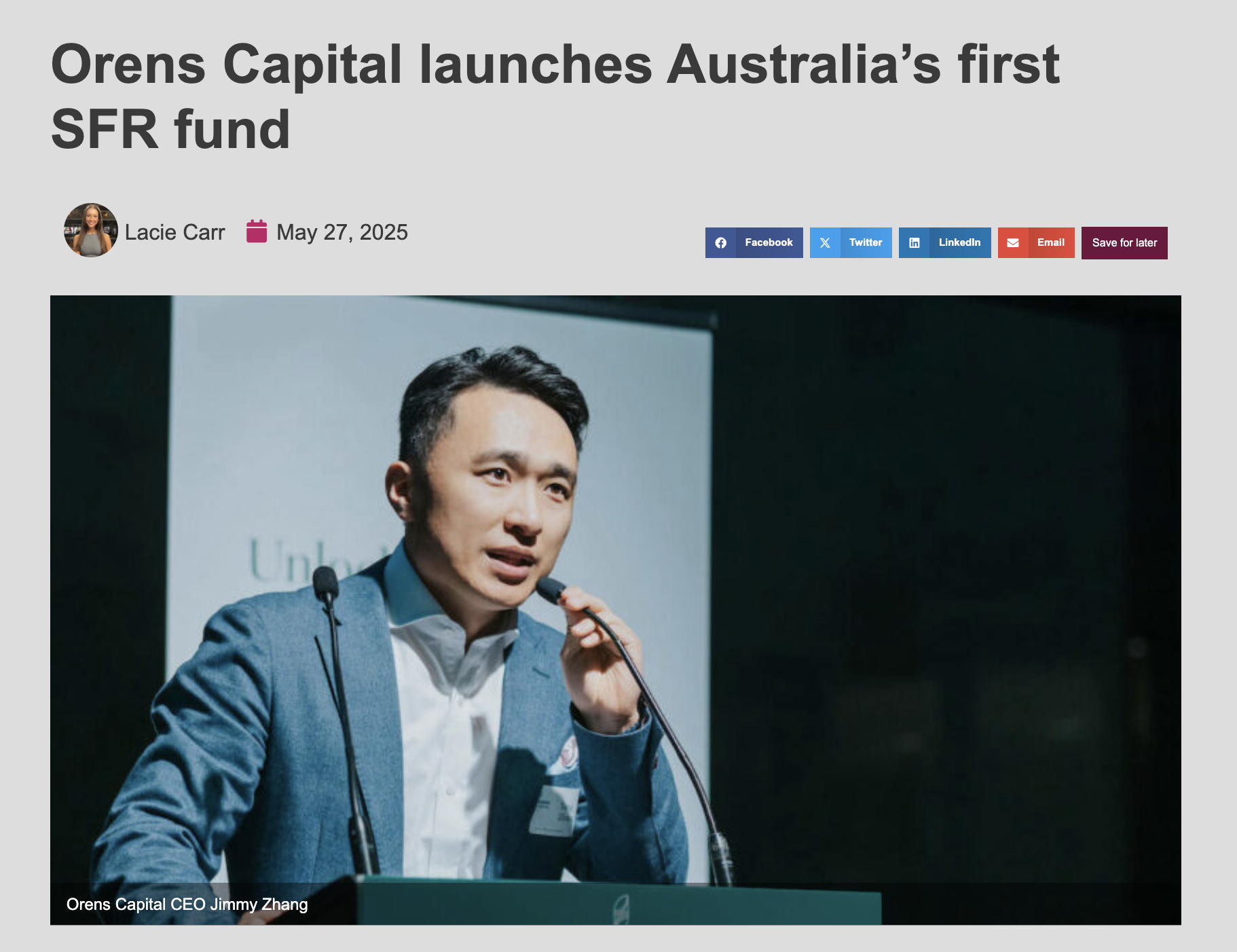Image resolution: width=1237 pixels, height=952 pixels.
Task: Click the LinkedIn logo icon
Action: point(915,243)
